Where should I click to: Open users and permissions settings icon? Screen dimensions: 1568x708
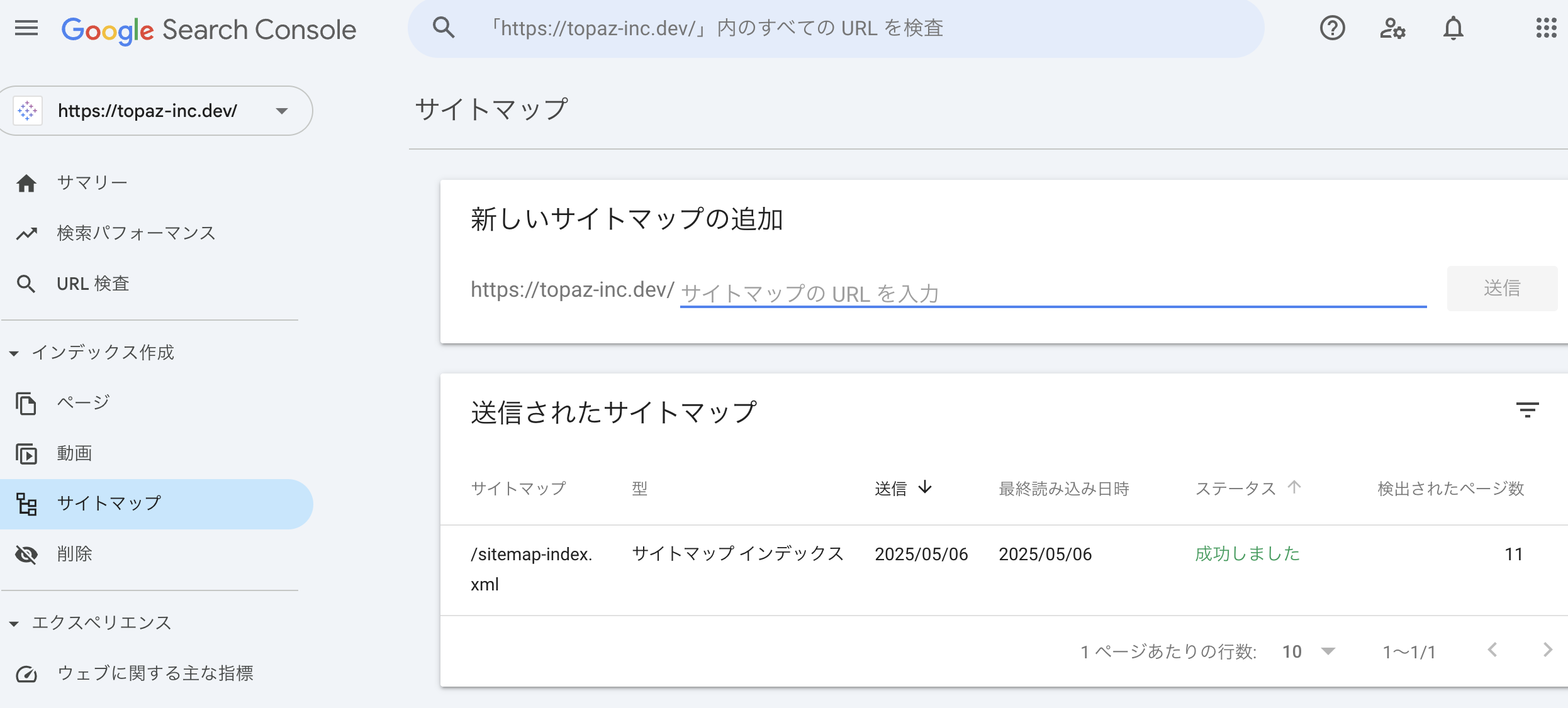click(x=1392, y=28)
